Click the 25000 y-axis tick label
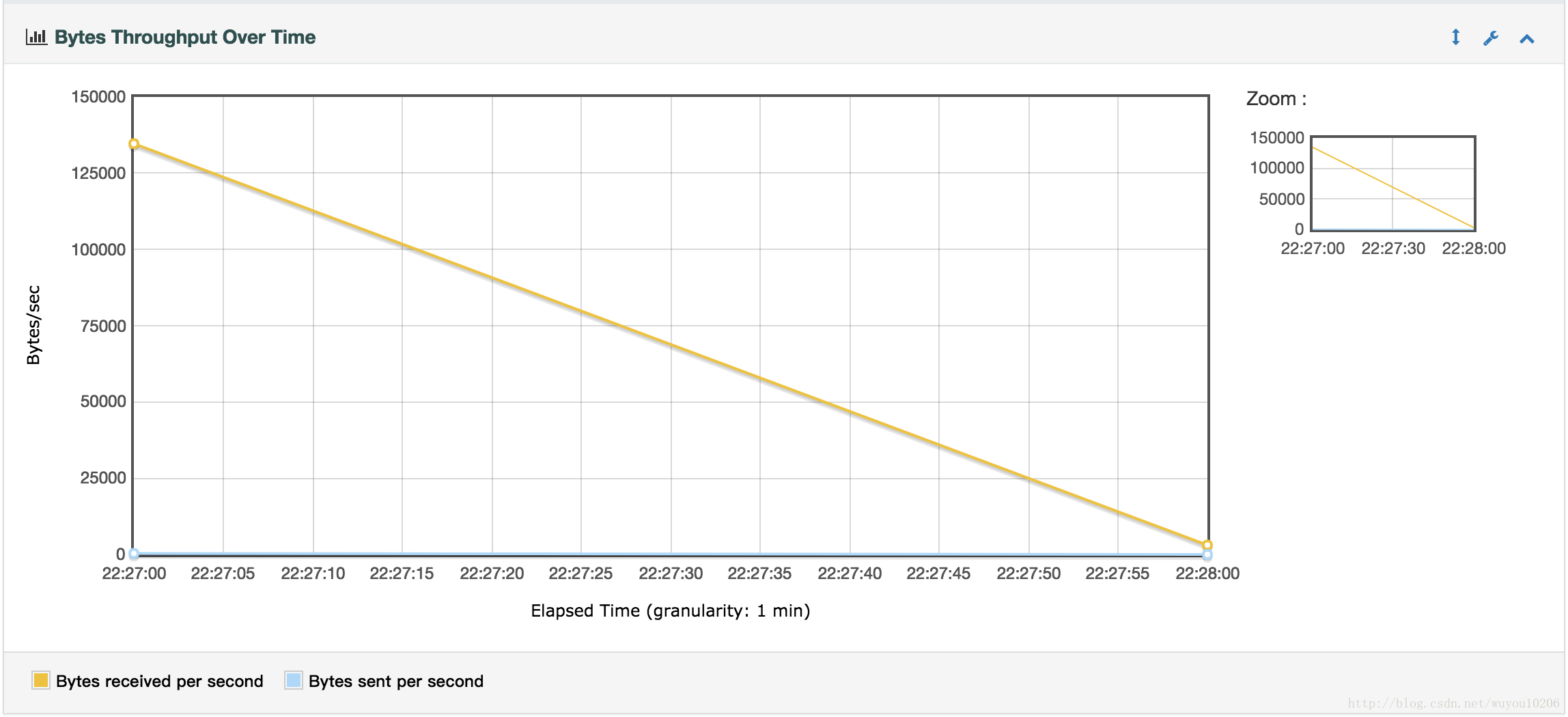The height and width of the screenshot is (717, 1568). [x=103, y=478]
